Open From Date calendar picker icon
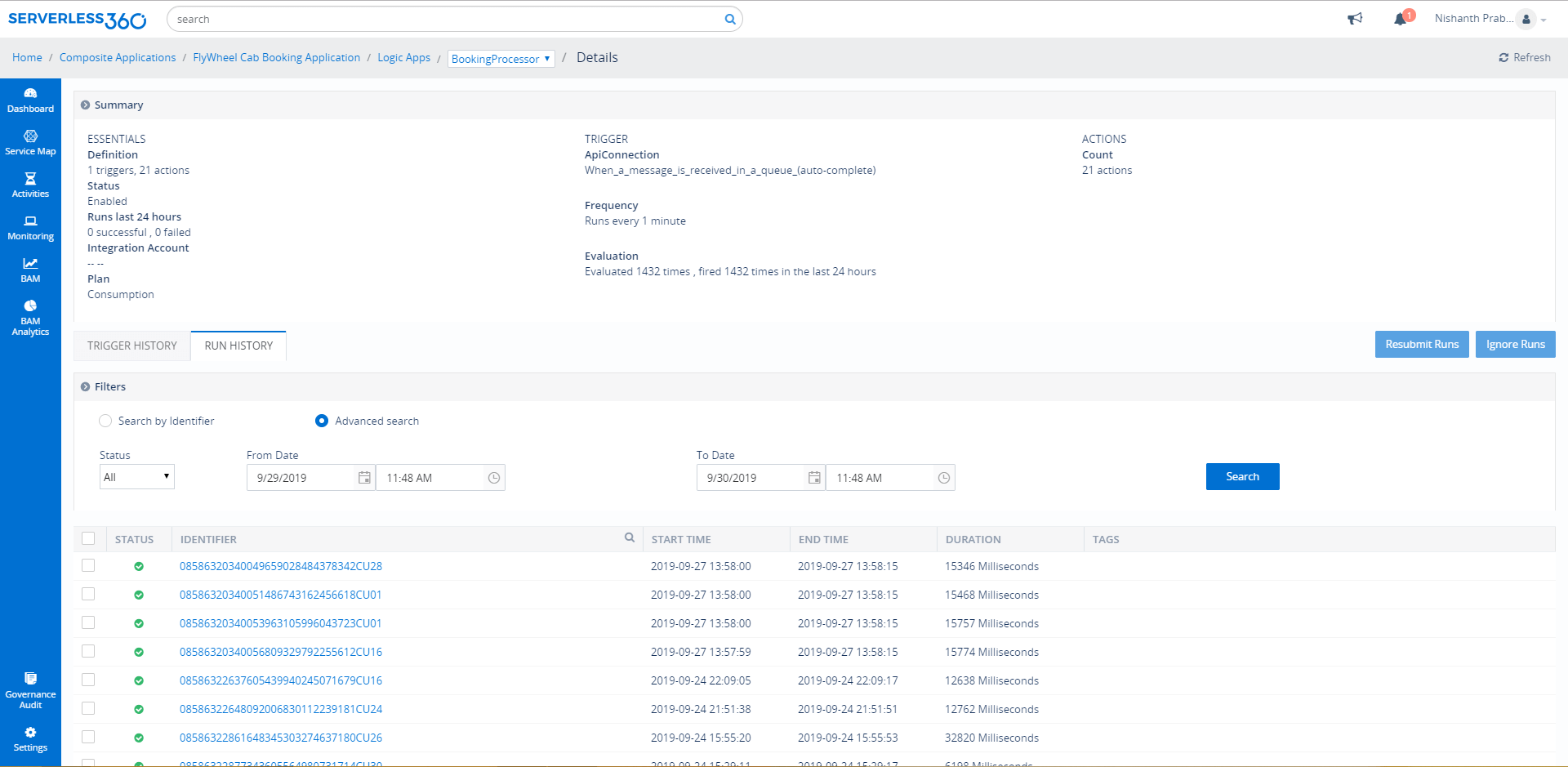 tap(364, 478)
